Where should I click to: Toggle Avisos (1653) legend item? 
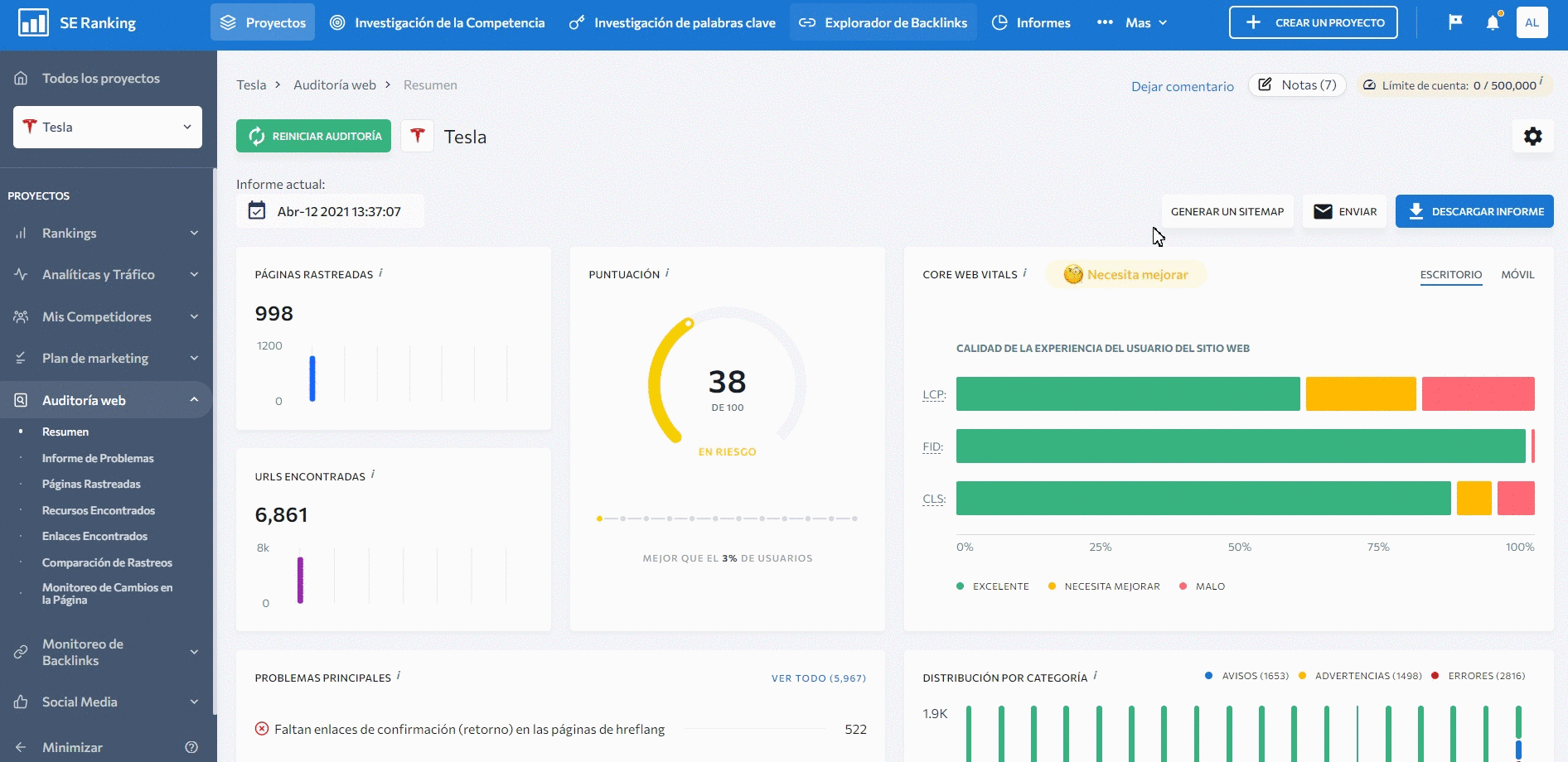(x=1247, y=676)
